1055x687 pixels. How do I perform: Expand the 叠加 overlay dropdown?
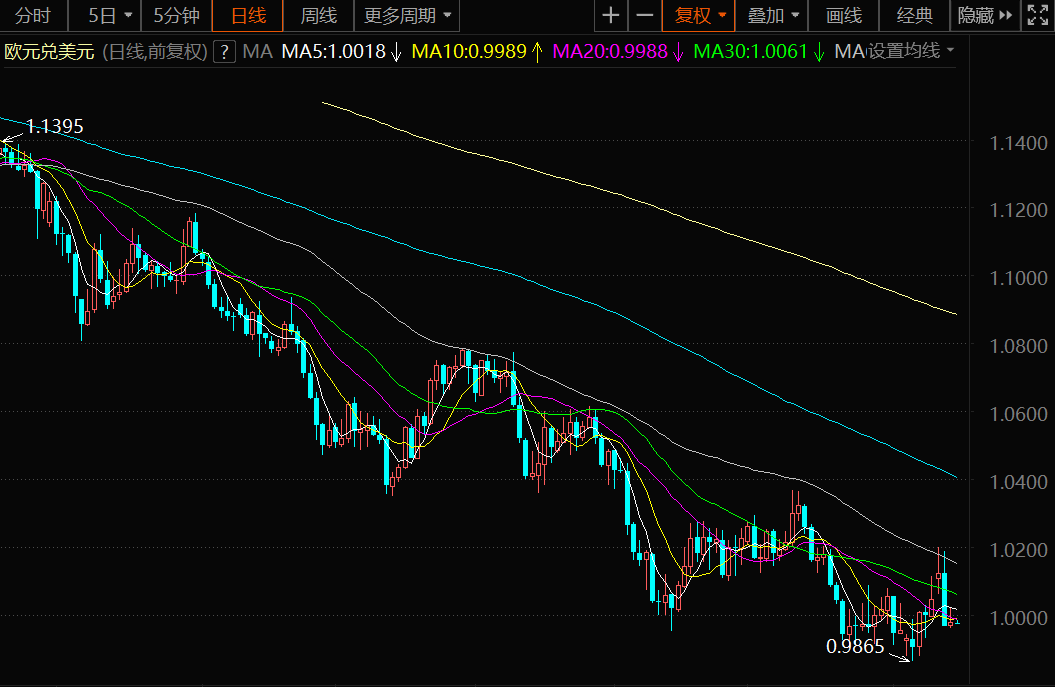pos(772,15)
